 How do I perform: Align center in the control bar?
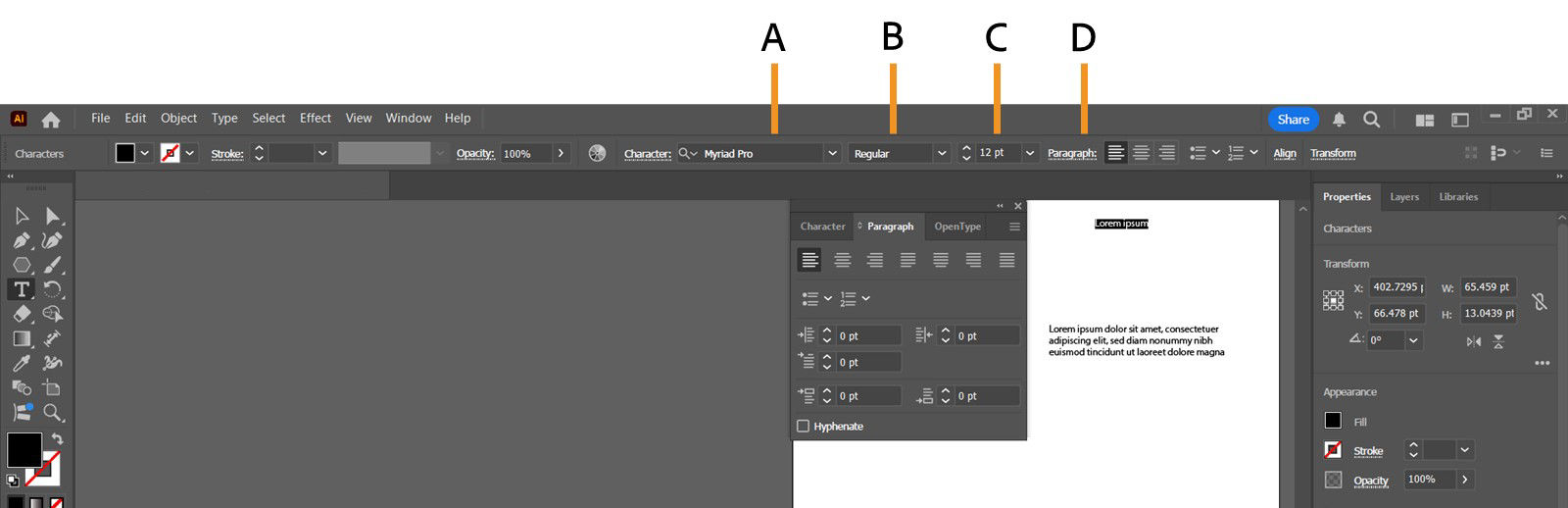coord(1141,153)
